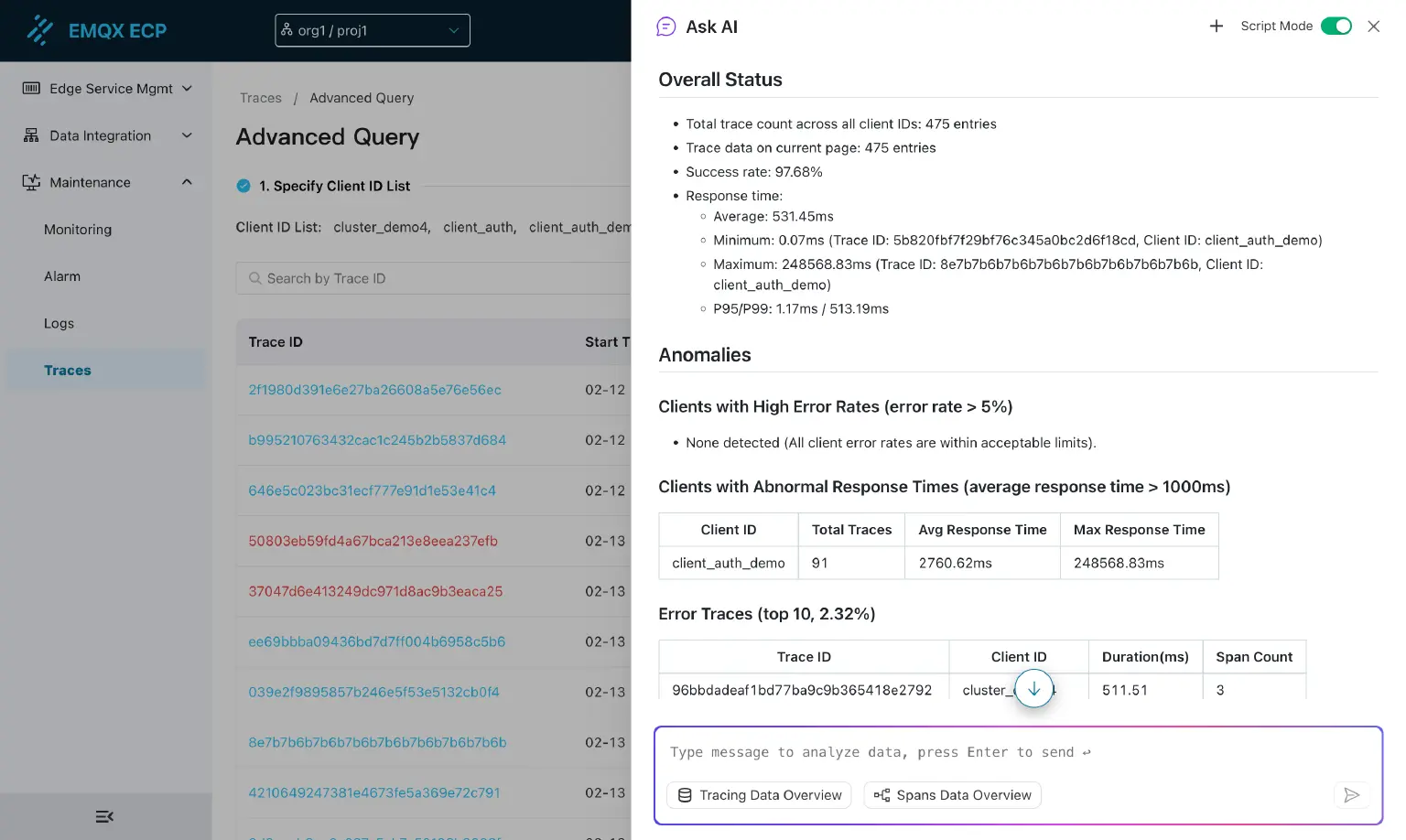Click Spans Data Overview button
The width and height of the screenshot is (1406, 840).
point(952,795)
